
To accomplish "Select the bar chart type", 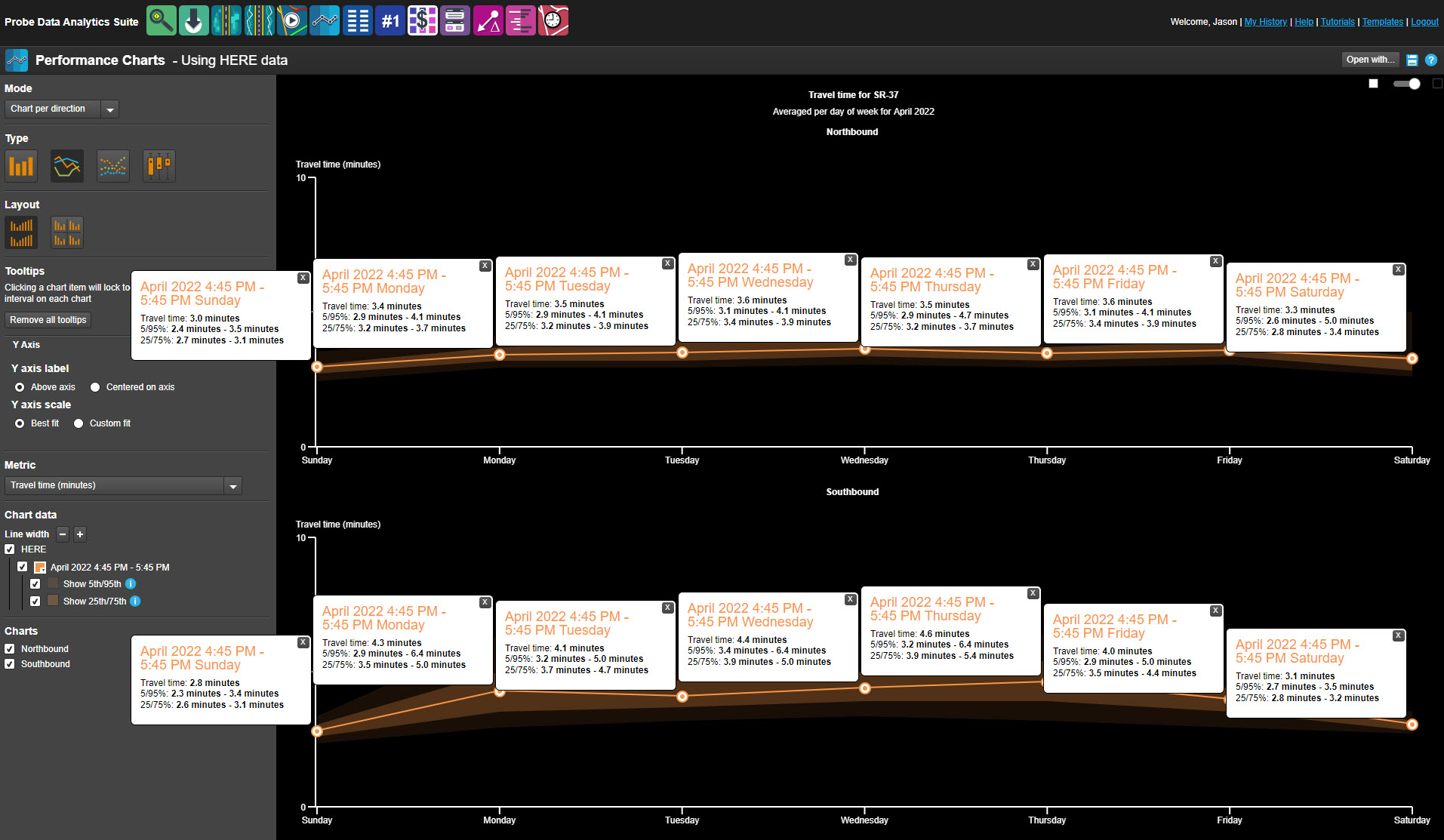I will coord(21,166).
